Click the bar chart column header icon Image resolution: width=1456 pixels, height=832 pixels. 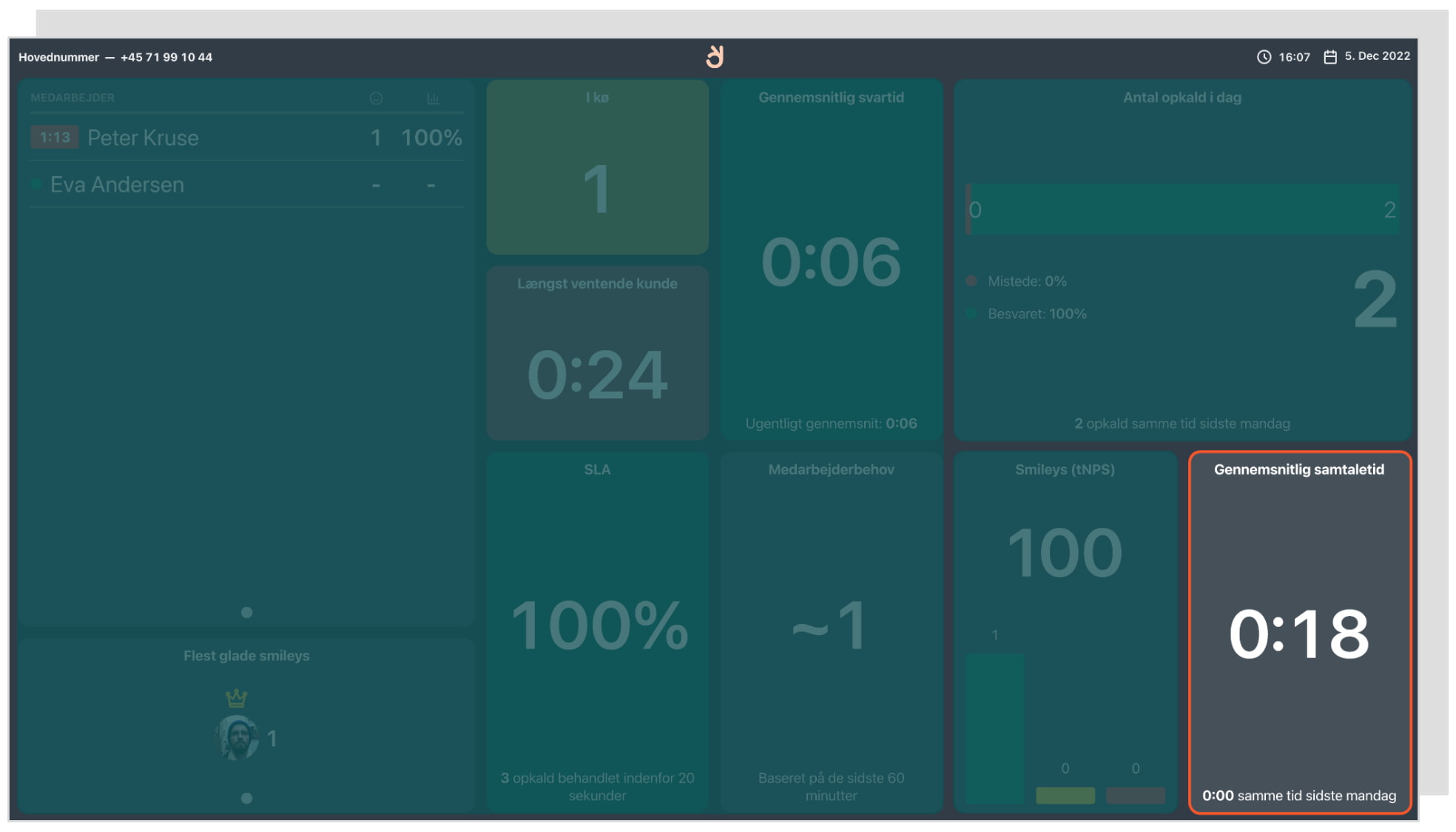(433, 98)
